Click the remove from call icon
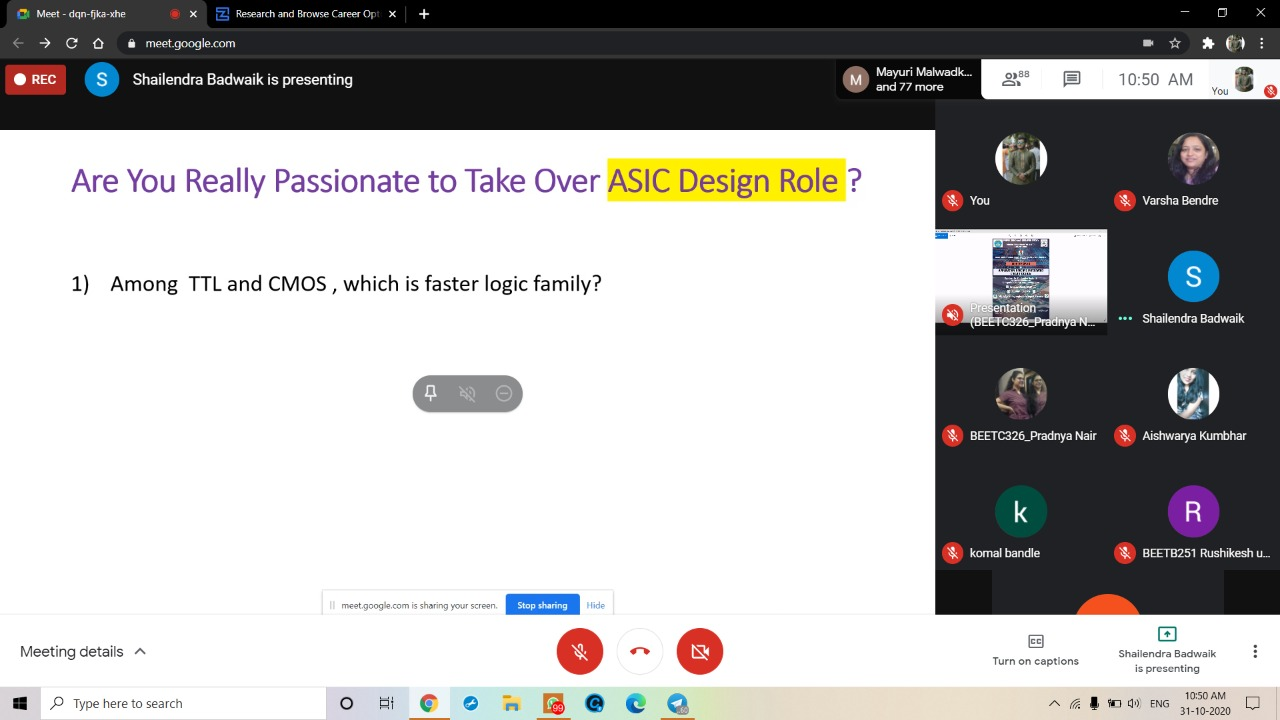 pyautogui.click(x=504, y=393)
